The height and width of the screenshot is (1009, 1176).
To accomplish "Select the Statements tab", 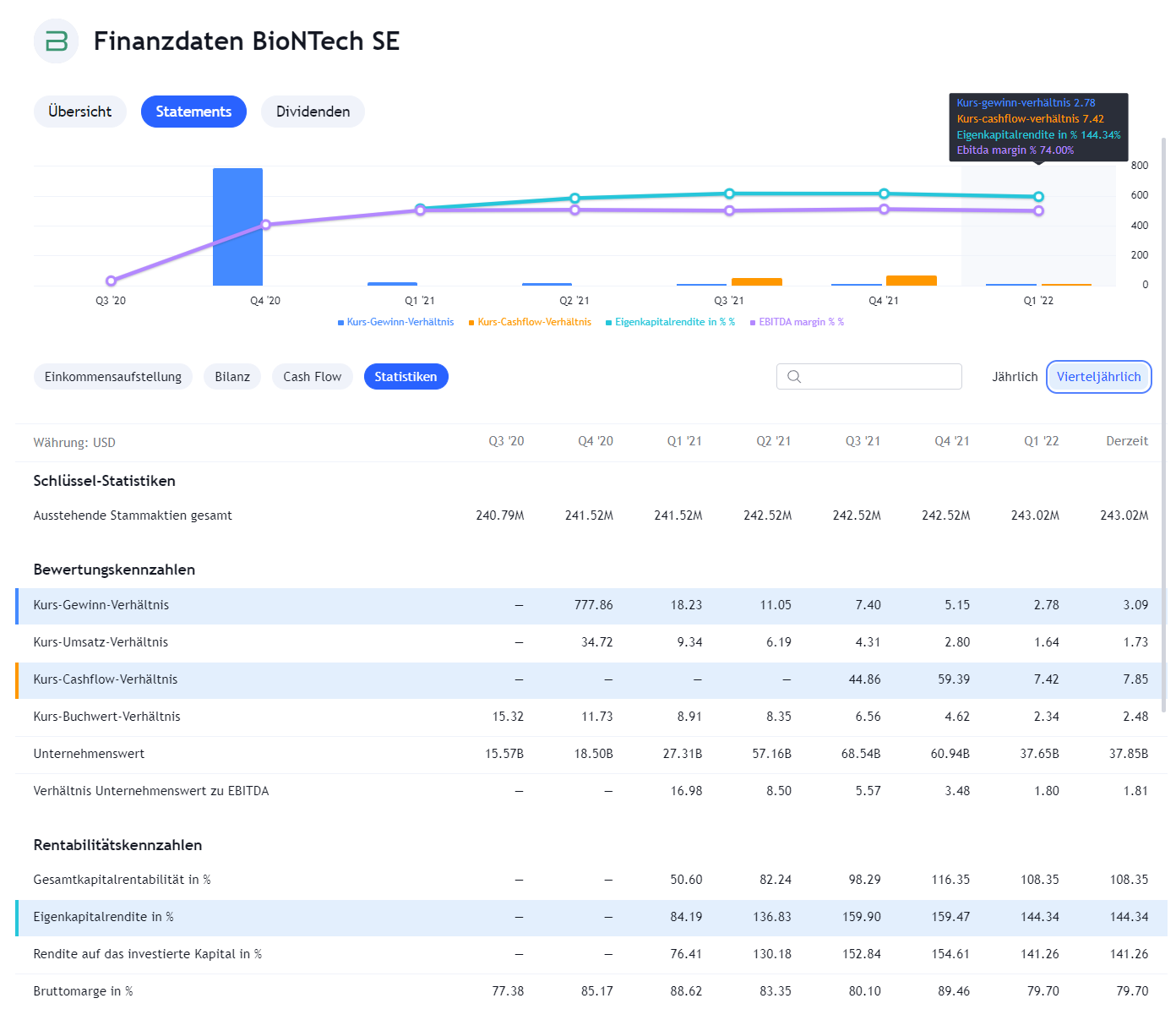I will 193,112.
